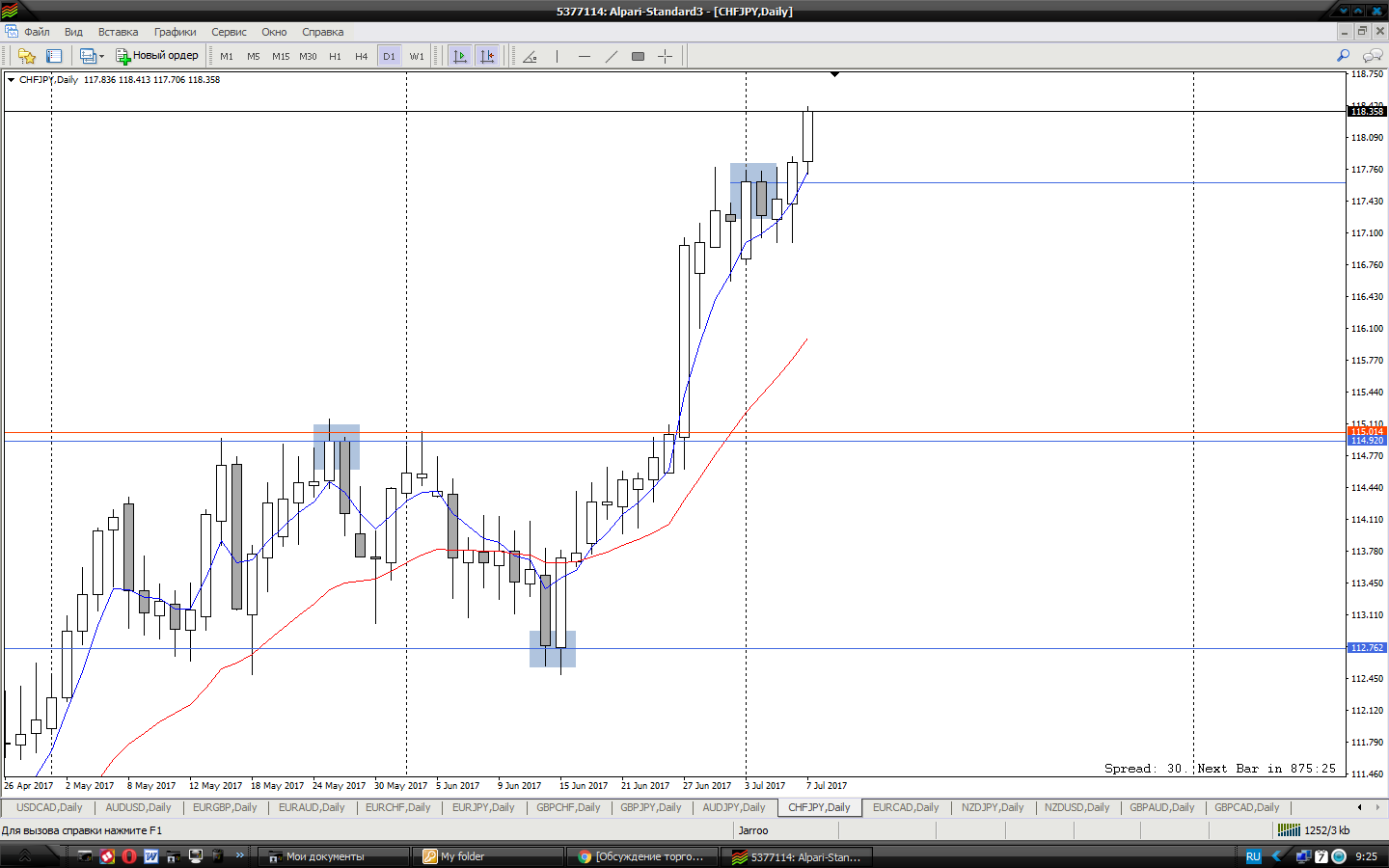Switch to H1 timeframe
Screen dimensions: 1389x868
(x=335, y=56)
